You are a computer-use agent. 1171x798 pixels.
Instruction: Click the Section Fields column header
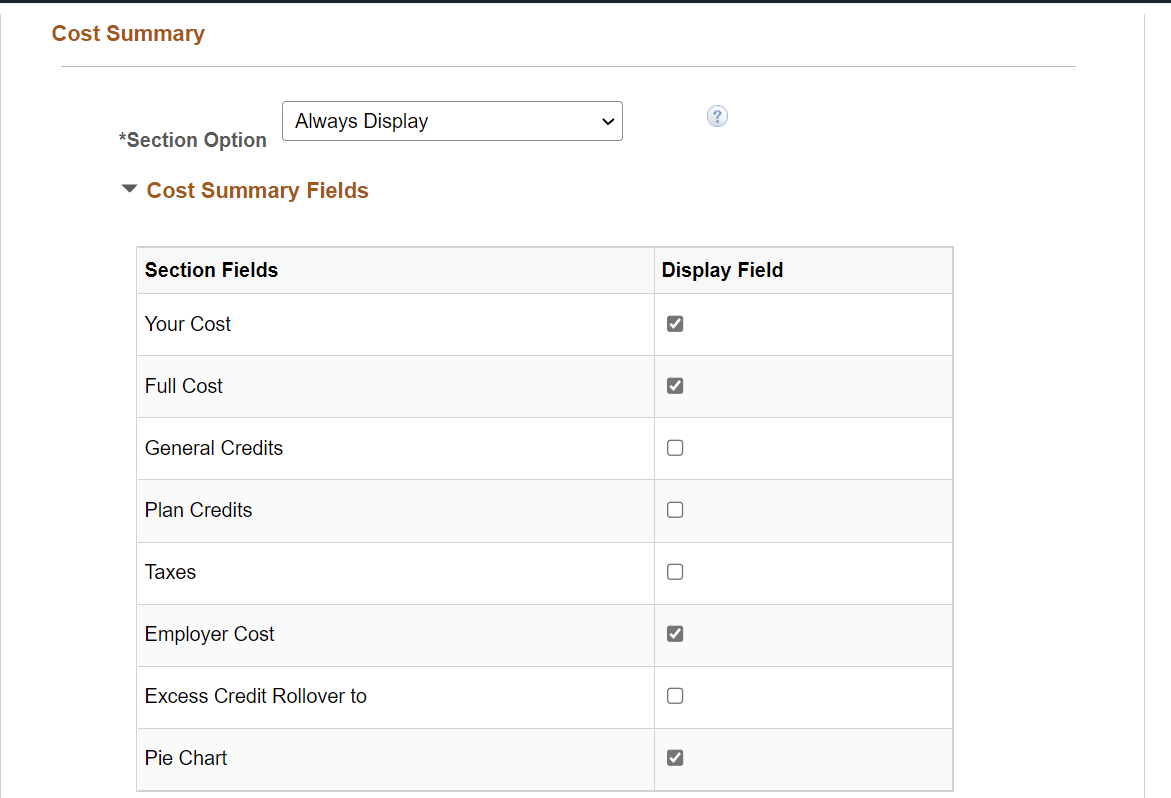211,270
